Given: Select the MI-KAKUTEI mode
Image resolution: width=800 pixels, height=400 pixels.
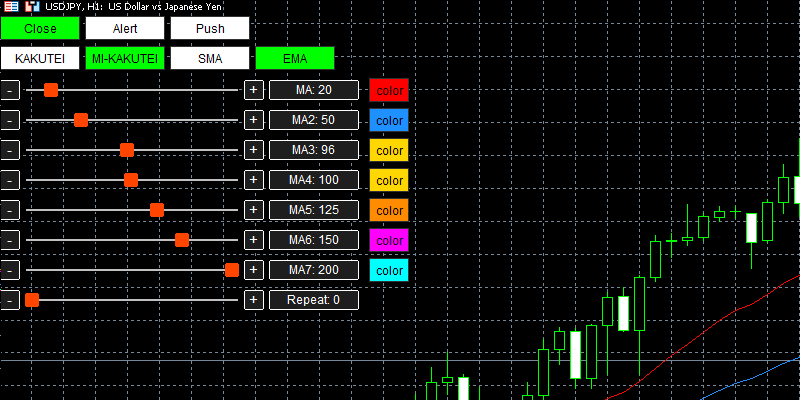Looking at the screenshot, I should pyautogui.click(x=125, y=59).
